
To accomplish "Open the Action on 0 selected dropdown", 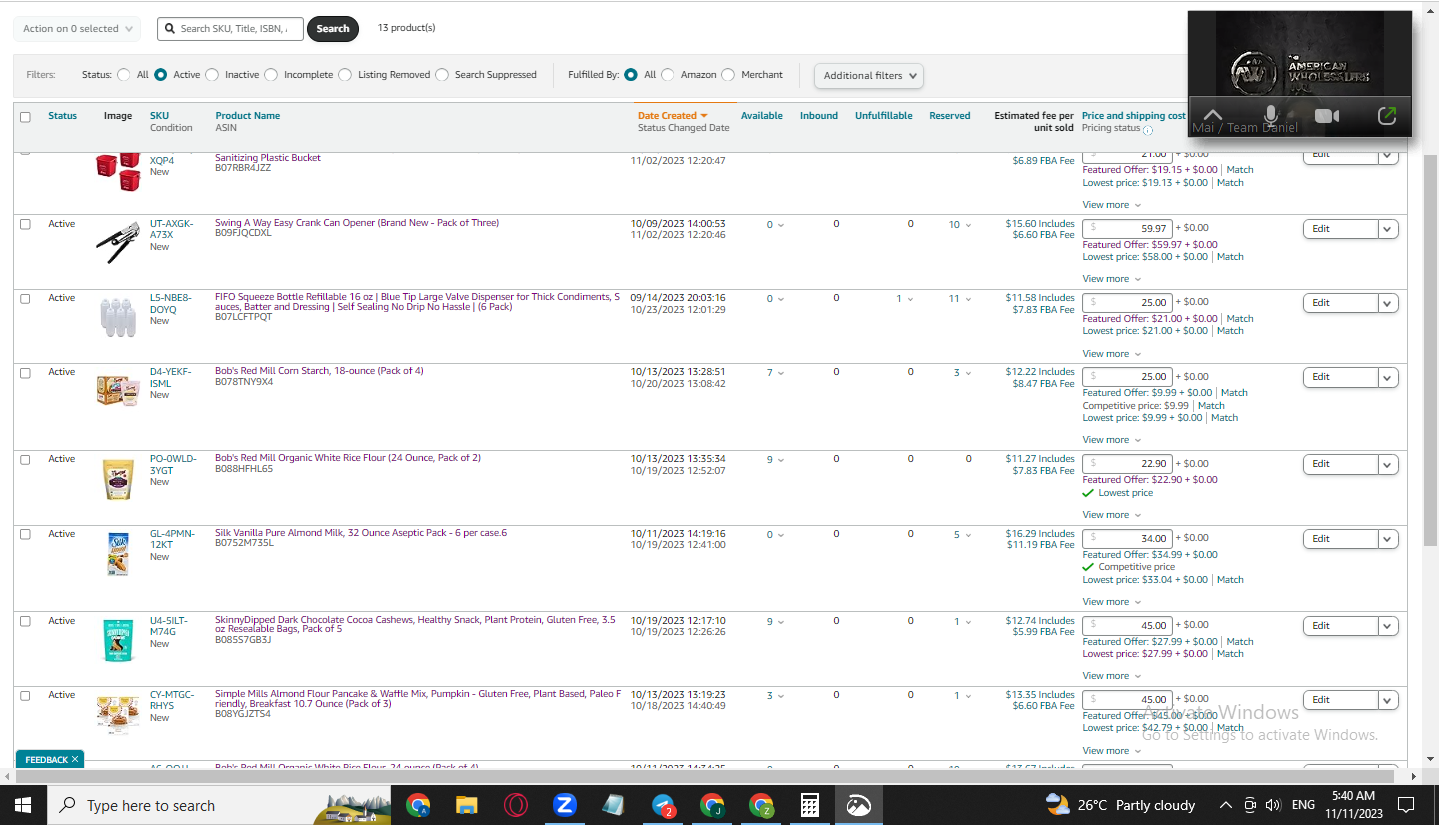I will (77, 29).
